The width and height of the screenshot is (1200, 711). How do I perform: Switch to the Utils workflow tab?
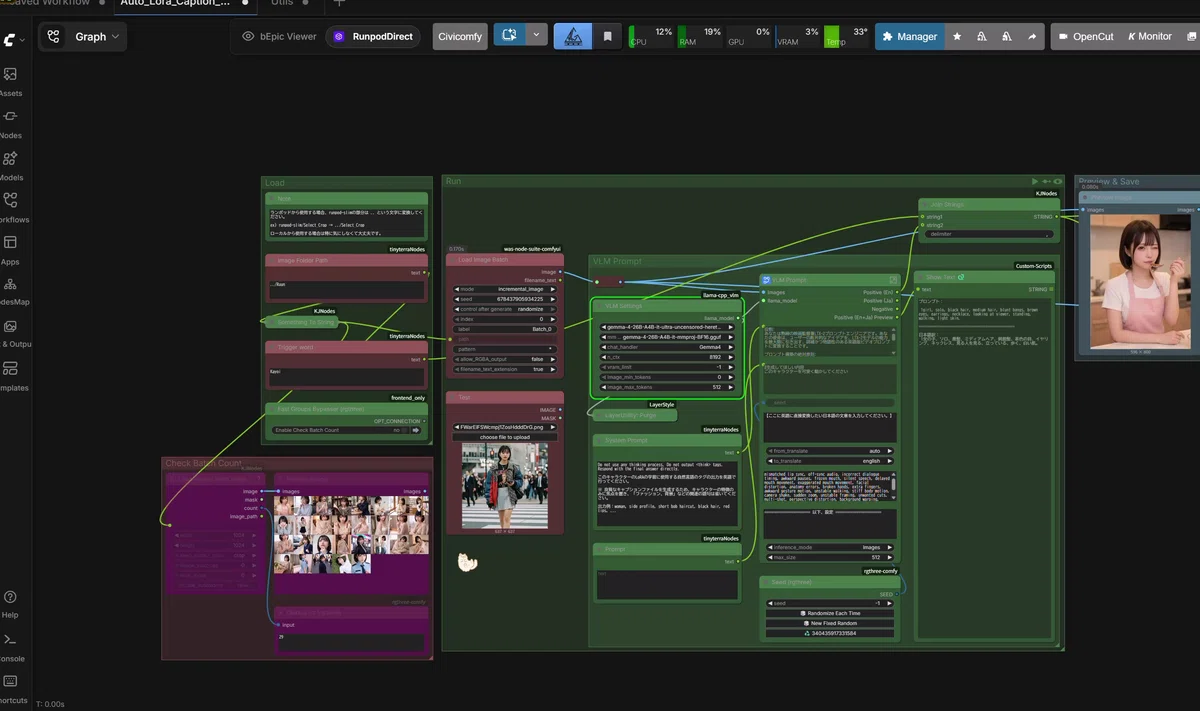click(x=282, y=3)
